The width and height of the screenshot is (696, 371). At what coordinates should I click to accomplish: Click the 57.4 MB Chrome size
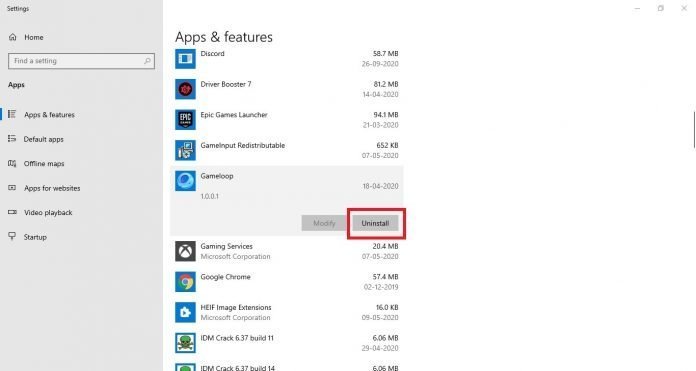(385, 276)
